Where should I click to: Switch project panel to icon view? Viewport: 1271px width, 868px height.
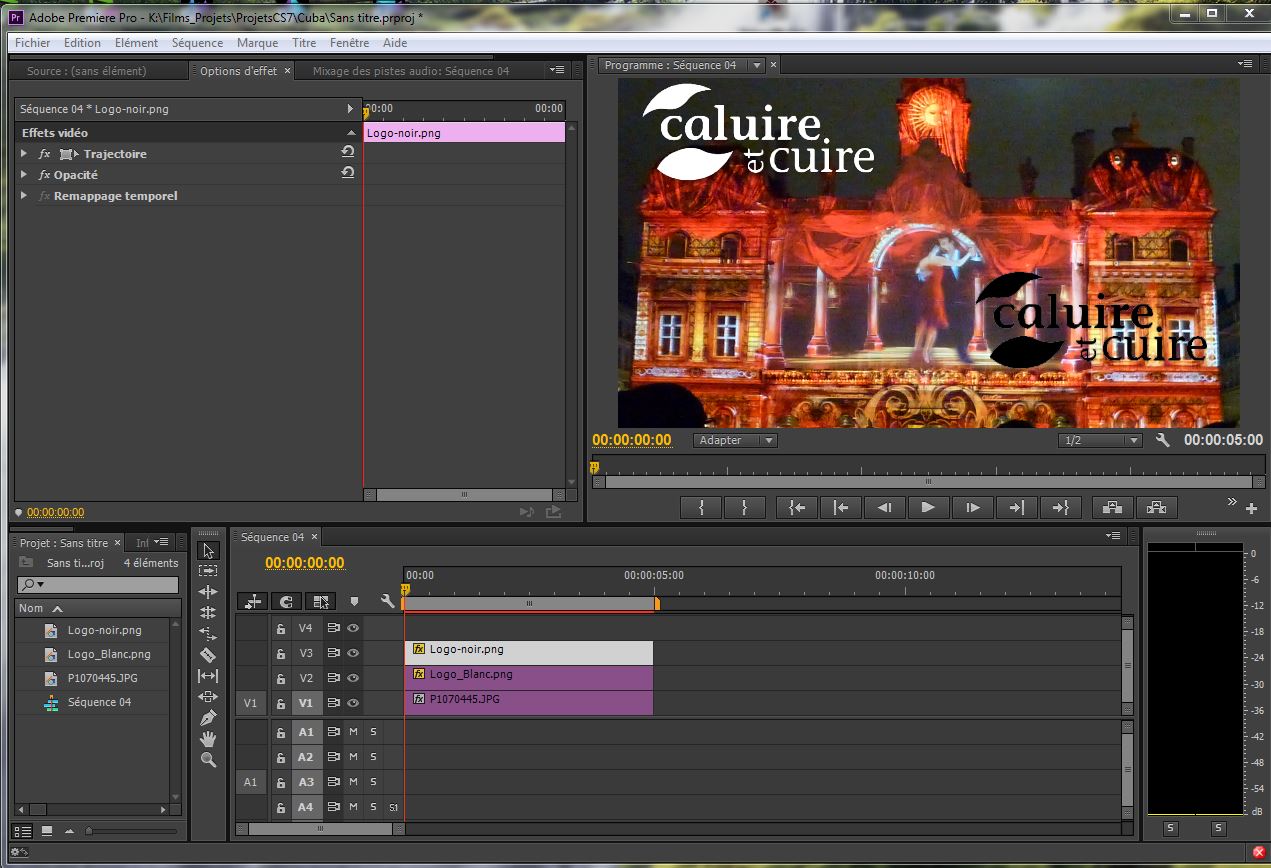[x=47, y=831]
